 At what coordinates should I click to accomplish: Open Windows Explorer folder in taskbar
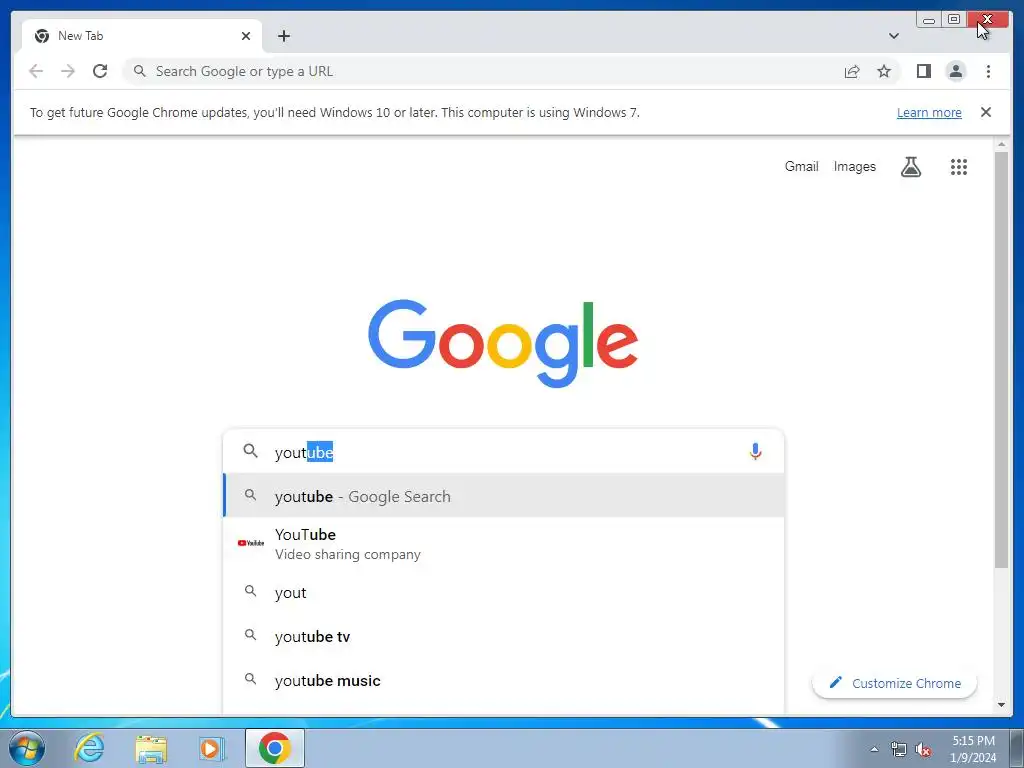coord(151,749)
